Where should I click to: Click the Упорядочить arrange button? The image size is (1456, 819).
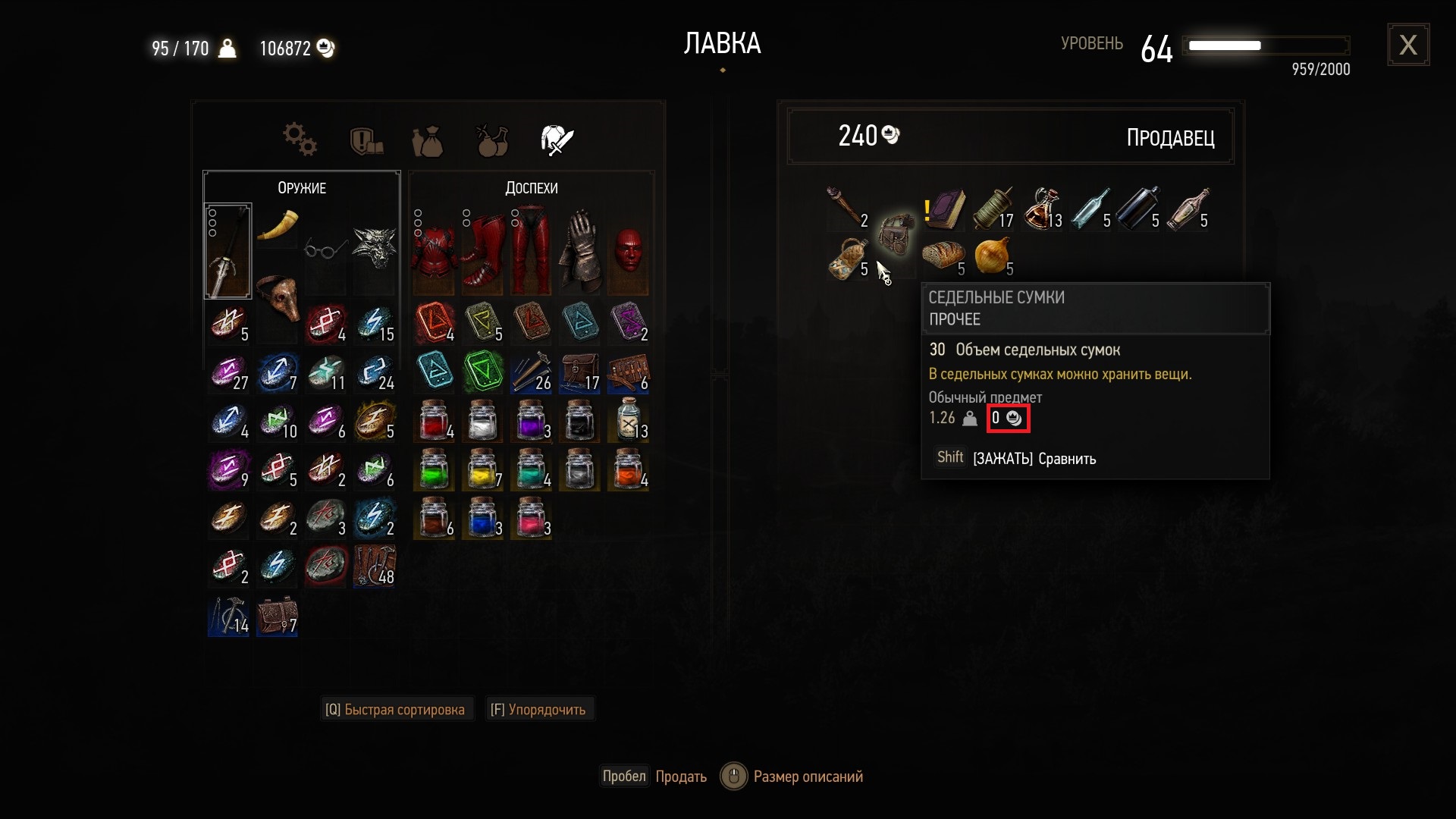pos(538,710)
